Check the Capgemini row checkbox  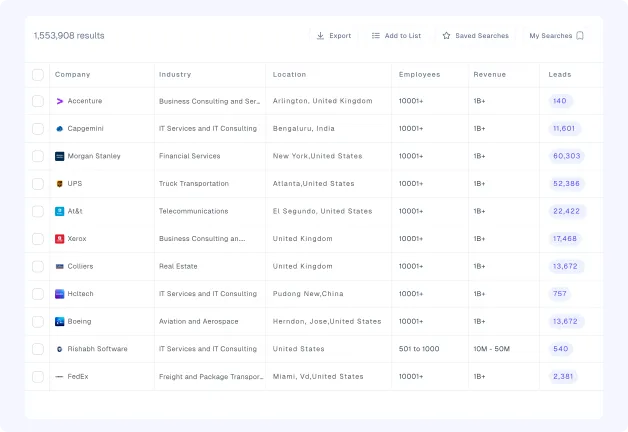click(38, 129)
